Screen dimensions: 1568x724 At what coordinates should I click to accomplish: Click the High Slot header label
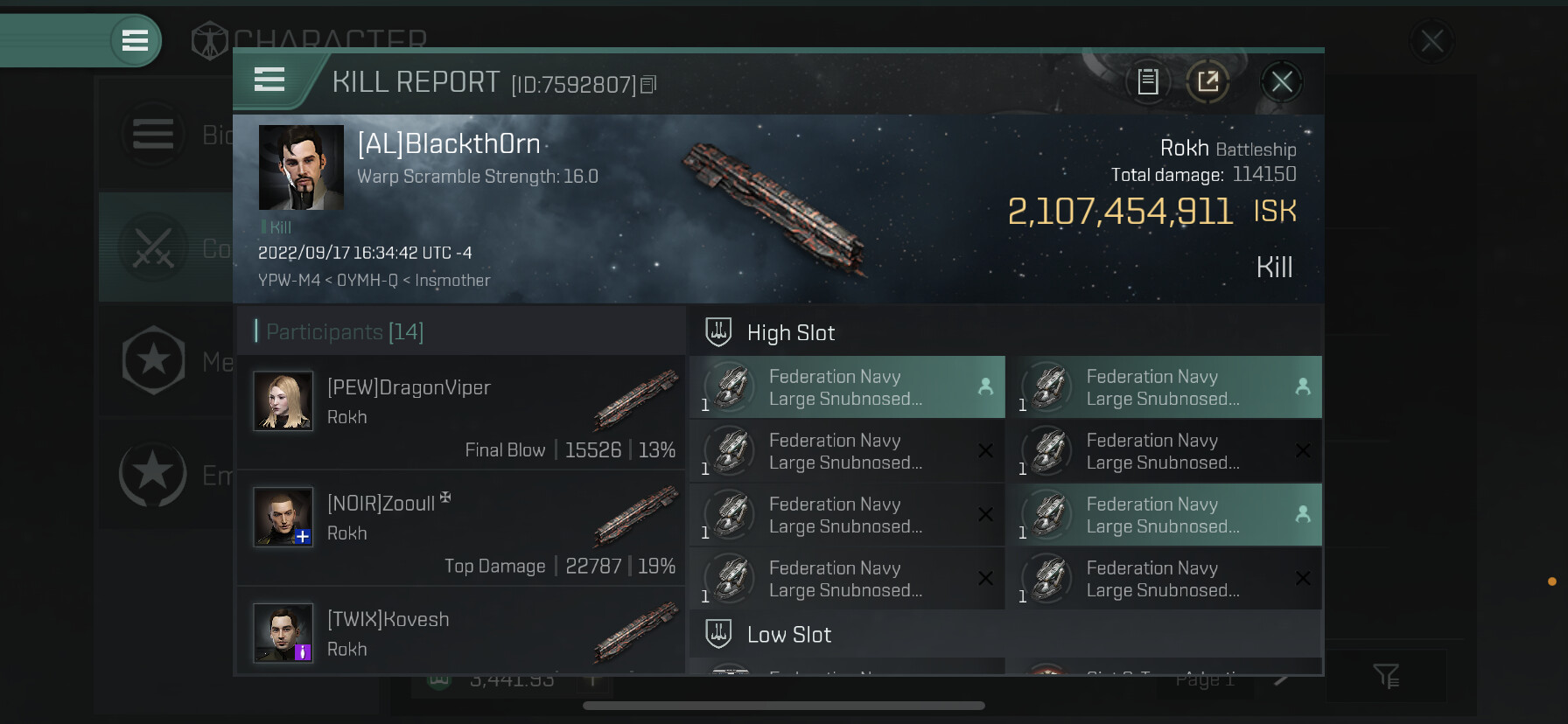tap(790, 333)
